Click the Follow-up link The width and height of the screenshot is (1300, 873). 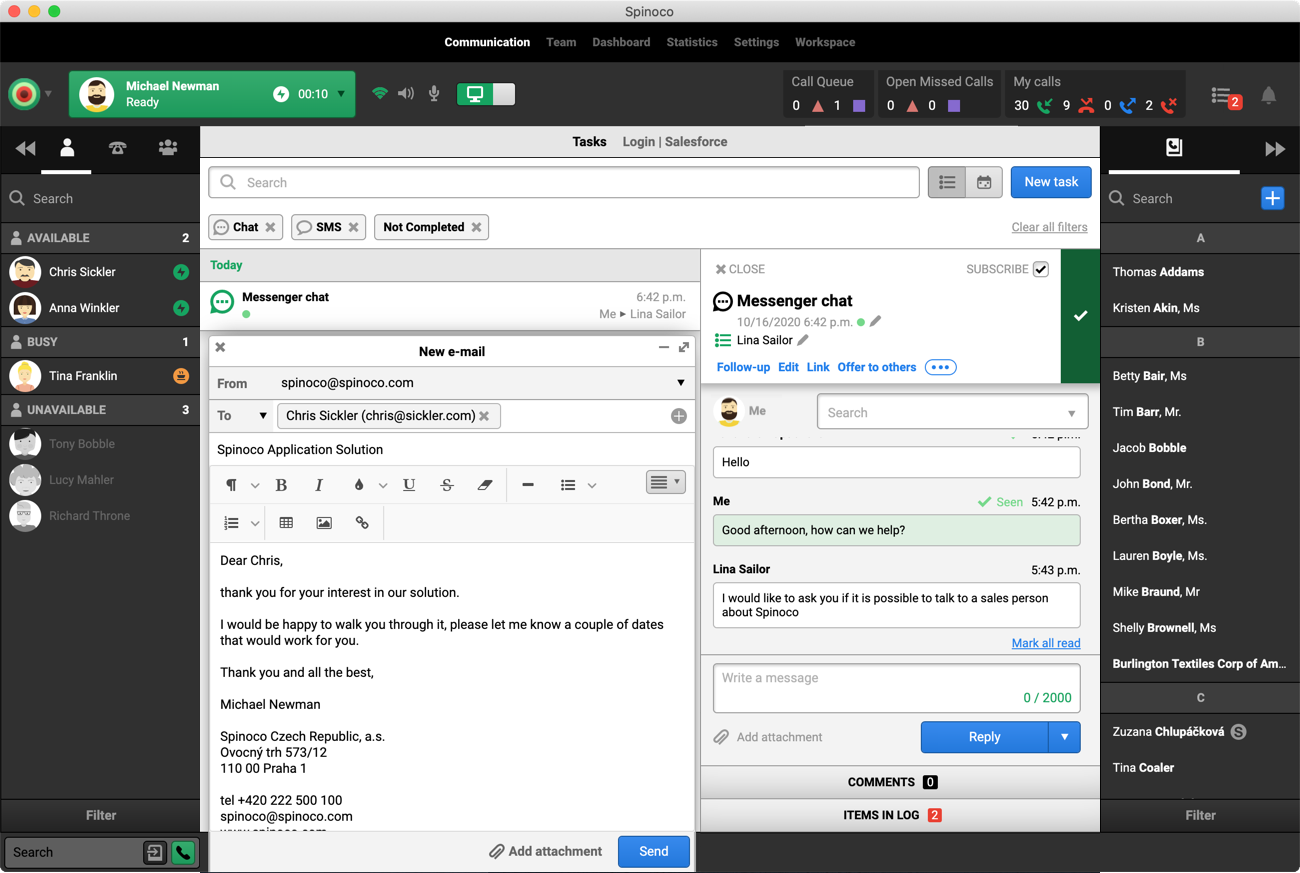[743, 367]
